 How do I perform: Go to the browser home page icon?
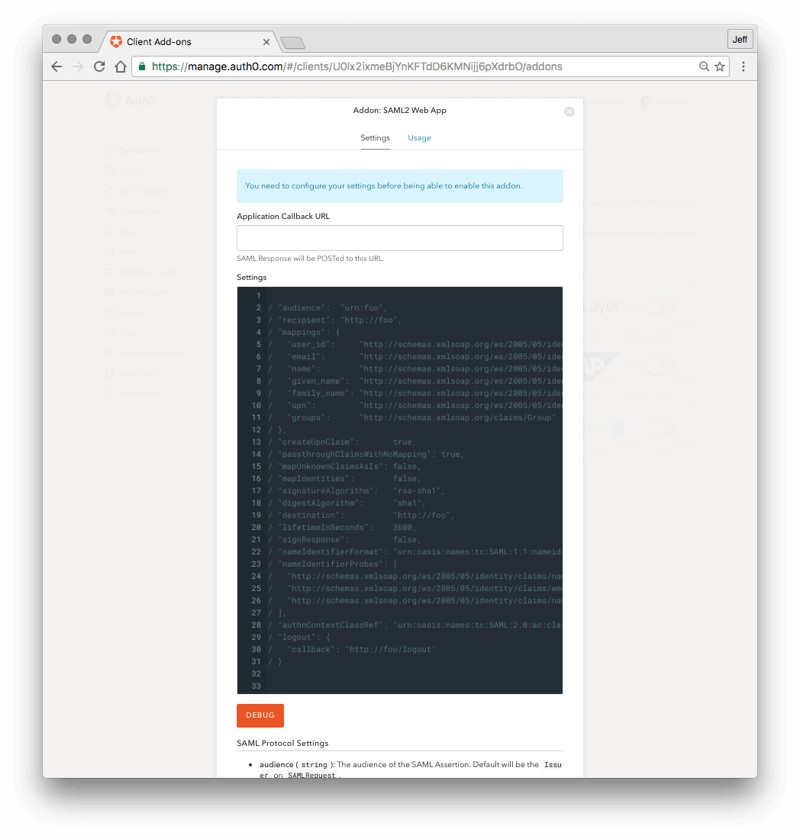pos(121,66)
